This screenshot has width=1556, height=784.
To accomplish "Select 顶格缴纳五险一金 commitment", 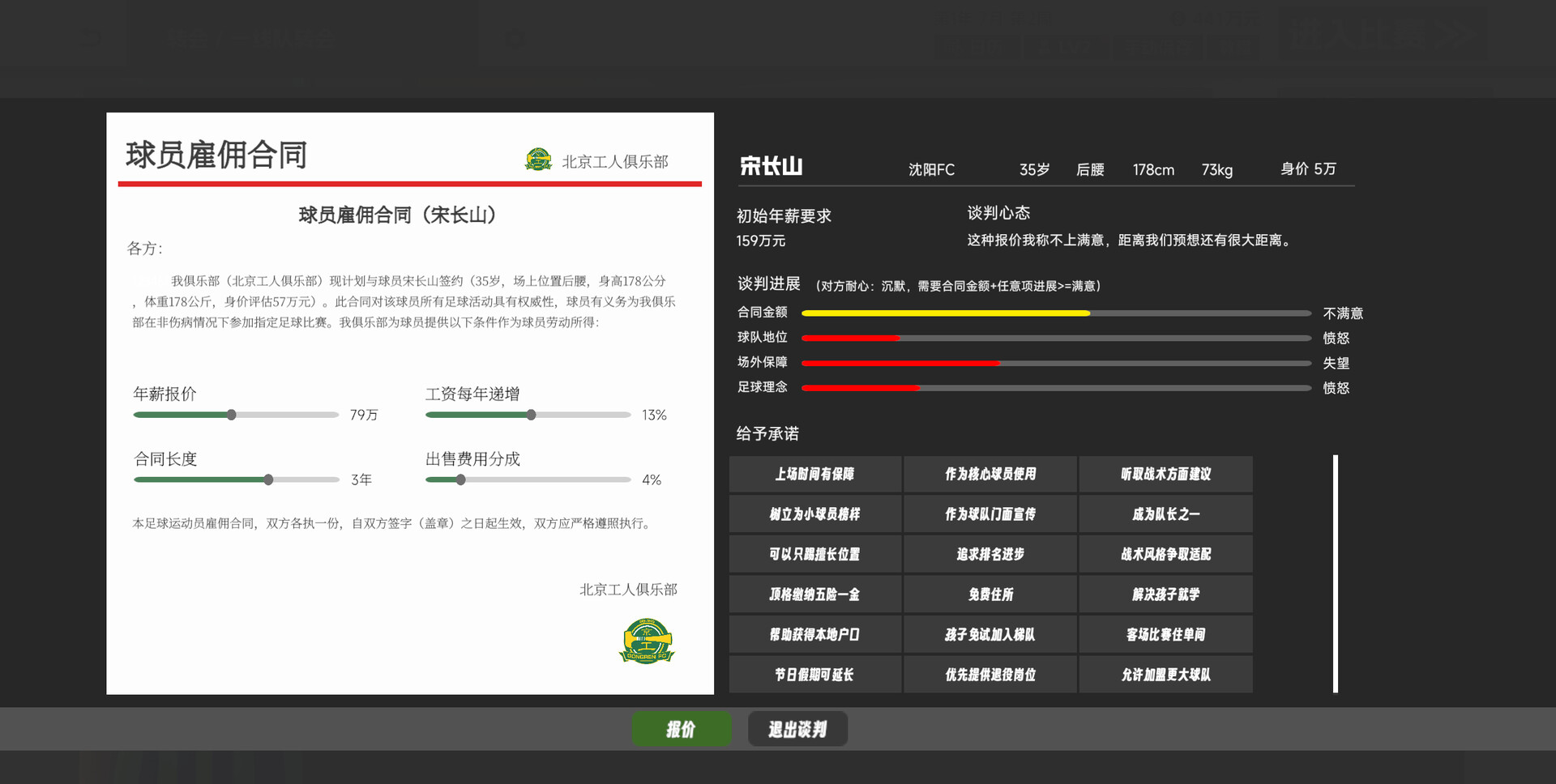I will (x=814, y=594).
